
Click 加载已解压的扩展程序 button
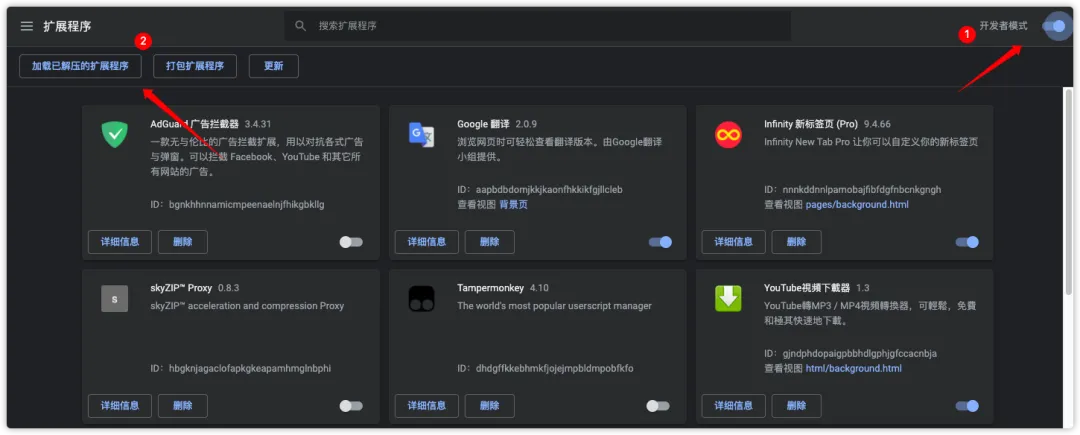coord(80,66)
